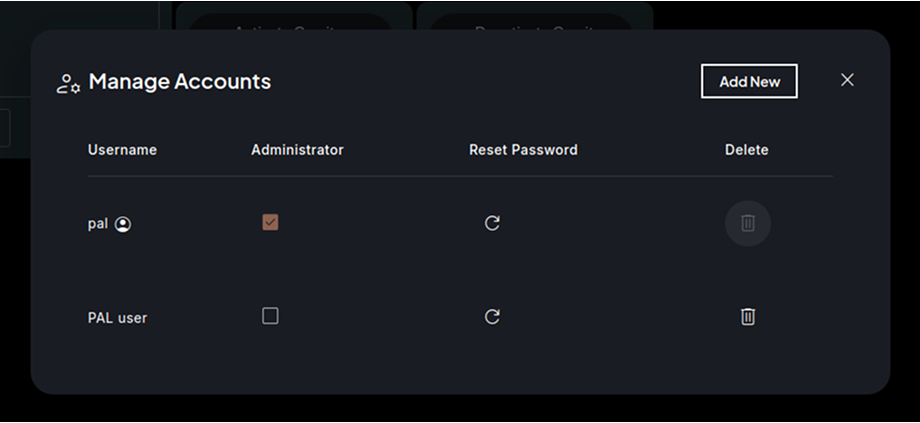Click the disabled trash icon for pal
Screen dimensions: 920x423
pyautogui.click(x=747, y=223)
